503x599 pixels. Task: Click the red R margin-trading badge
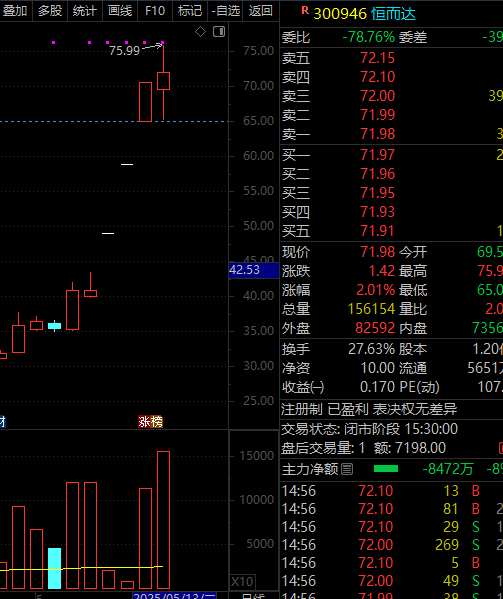coord(305,11)
